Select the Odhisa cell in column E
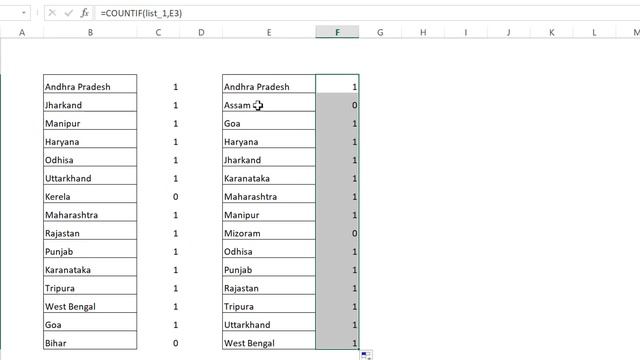The width and height of the screenshot is (640, 360). click(269, 249)
